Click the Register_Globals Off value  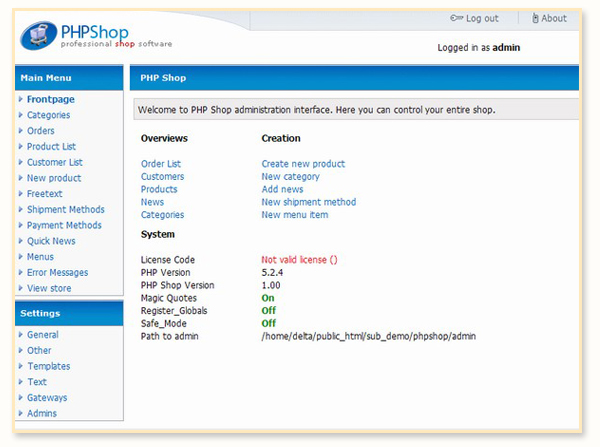[x=269, y=310]
